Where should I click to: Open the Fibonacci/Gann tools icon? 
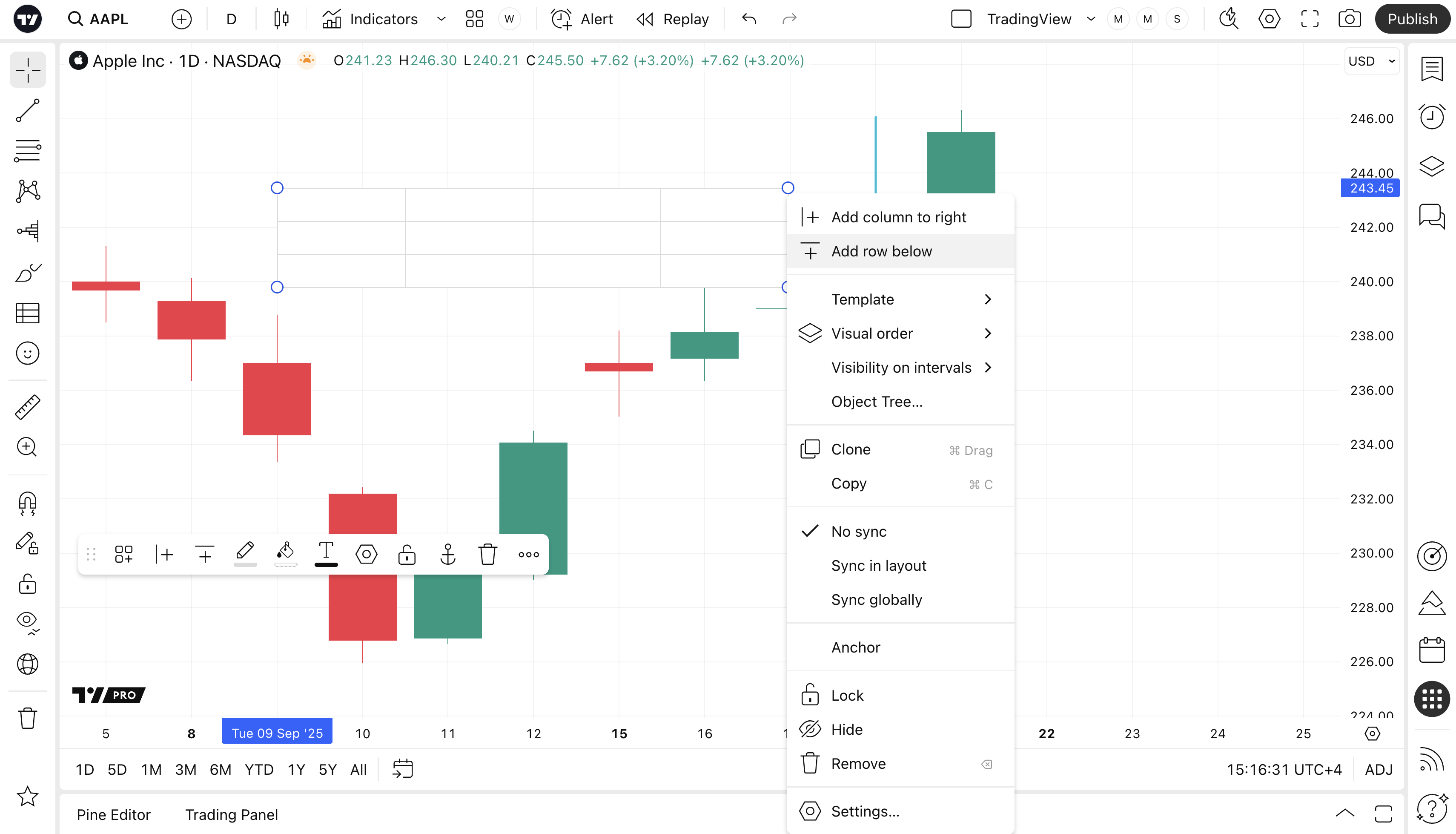point(28,151)
